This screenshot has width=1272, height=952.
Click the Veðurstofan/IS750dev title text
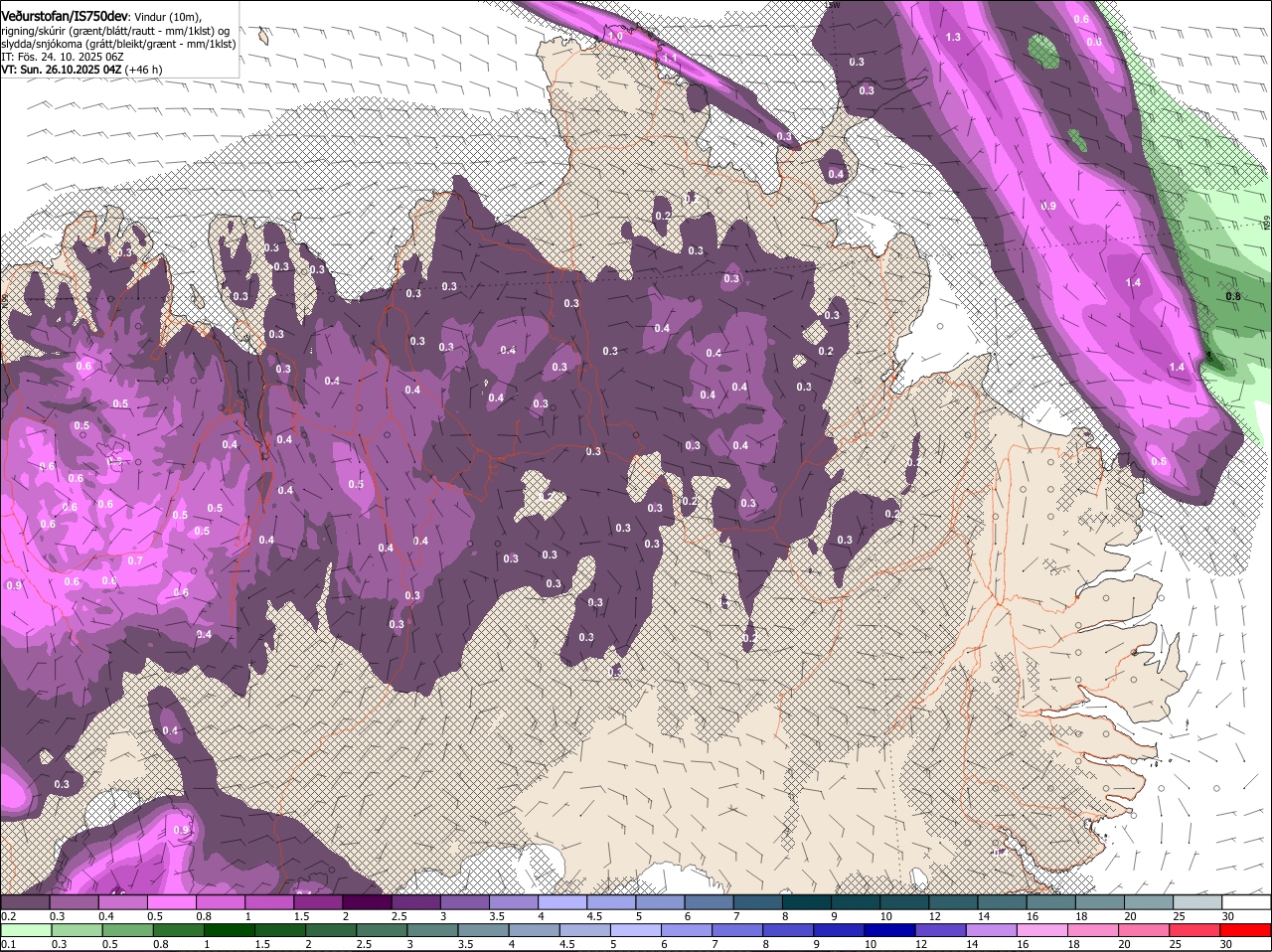(65, 15)
